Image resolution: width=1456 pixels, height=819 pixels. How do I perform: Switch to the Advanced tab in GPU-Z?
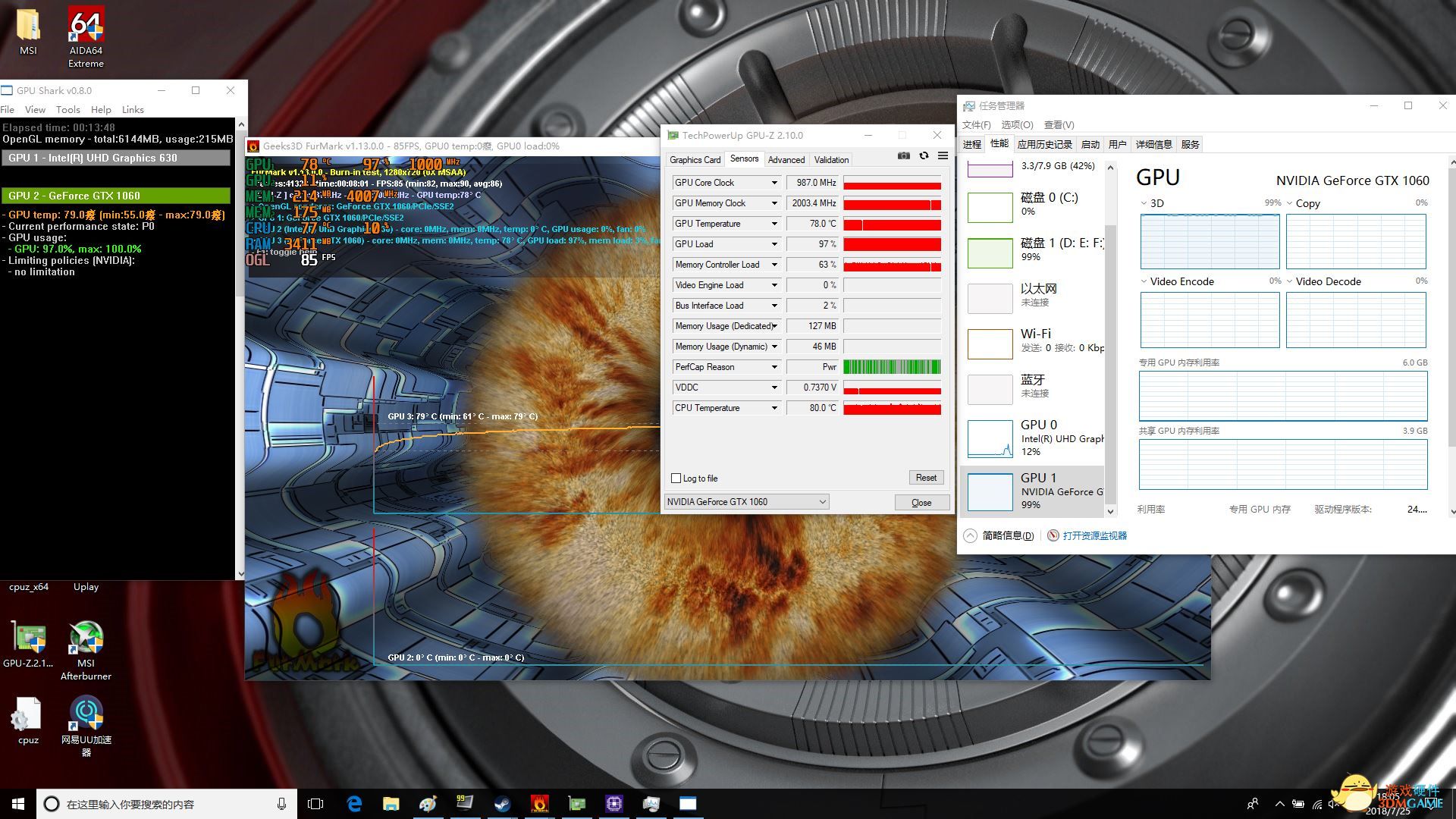point(786,159)
